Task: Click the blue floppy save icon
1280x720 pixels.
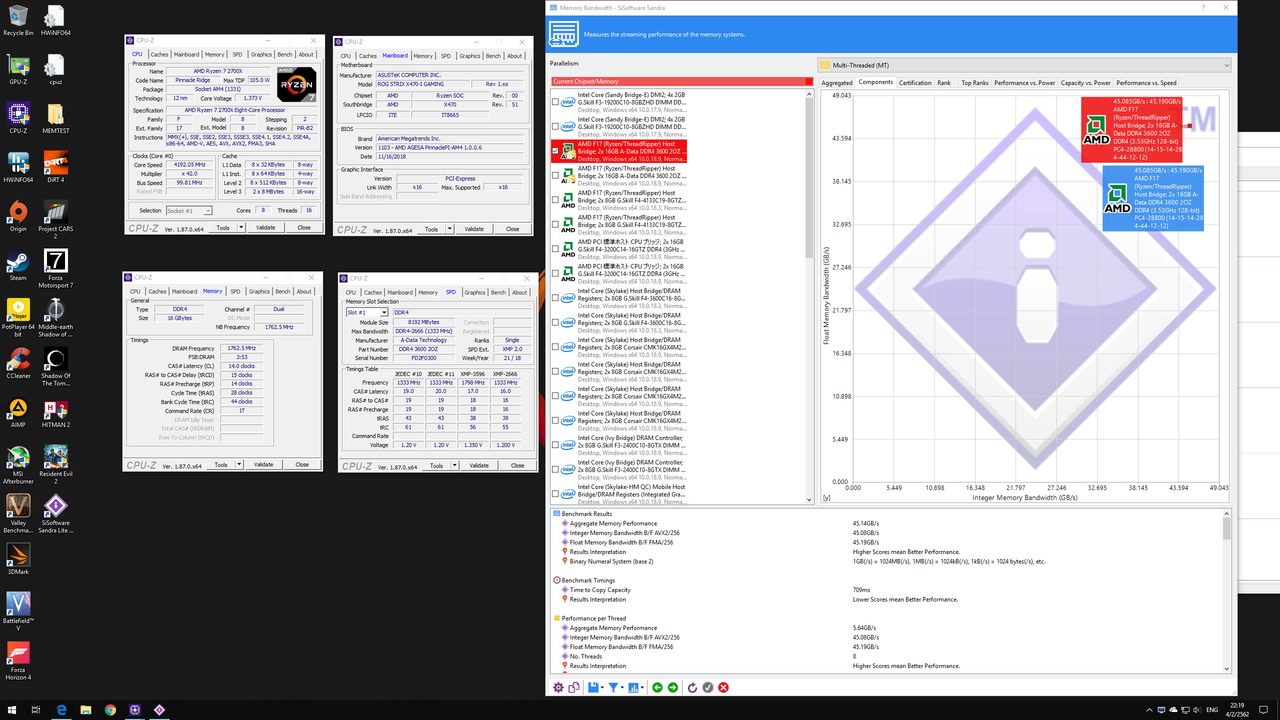Action: (593, 687)
